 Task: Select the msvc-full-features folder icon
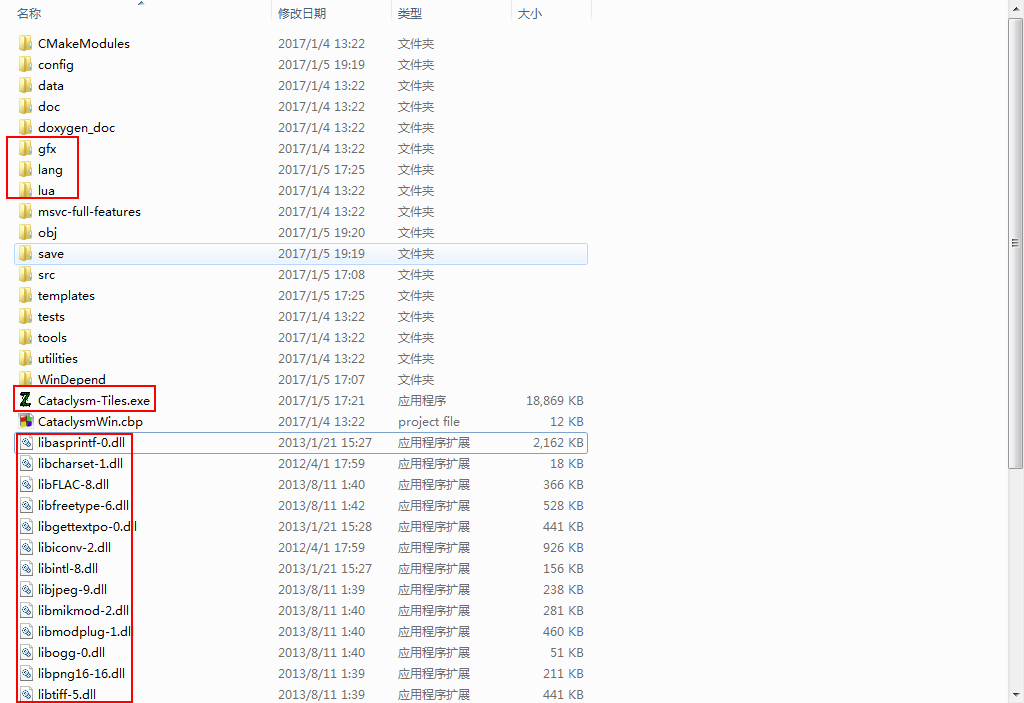25,211
